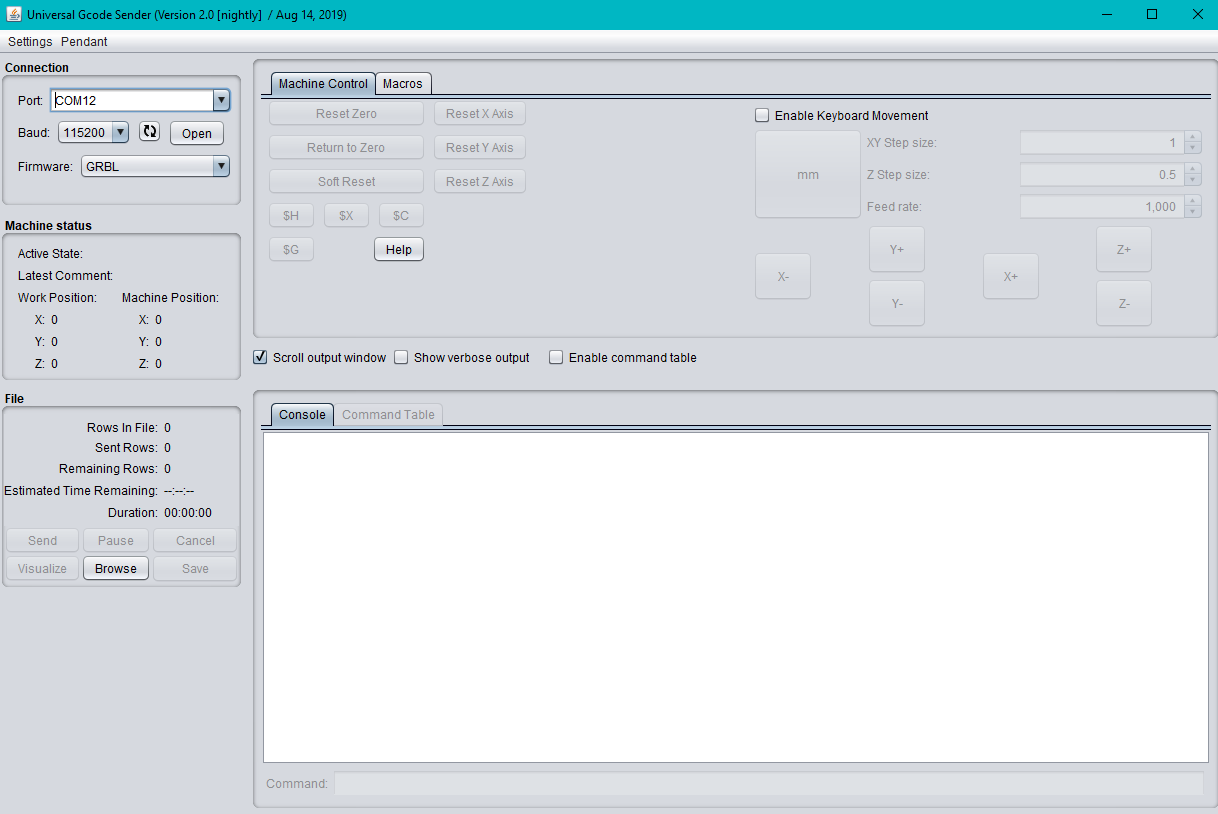This screenshot has height=814, width=1218.
Task: Click the $G parser state button
Action: (291, 249)
